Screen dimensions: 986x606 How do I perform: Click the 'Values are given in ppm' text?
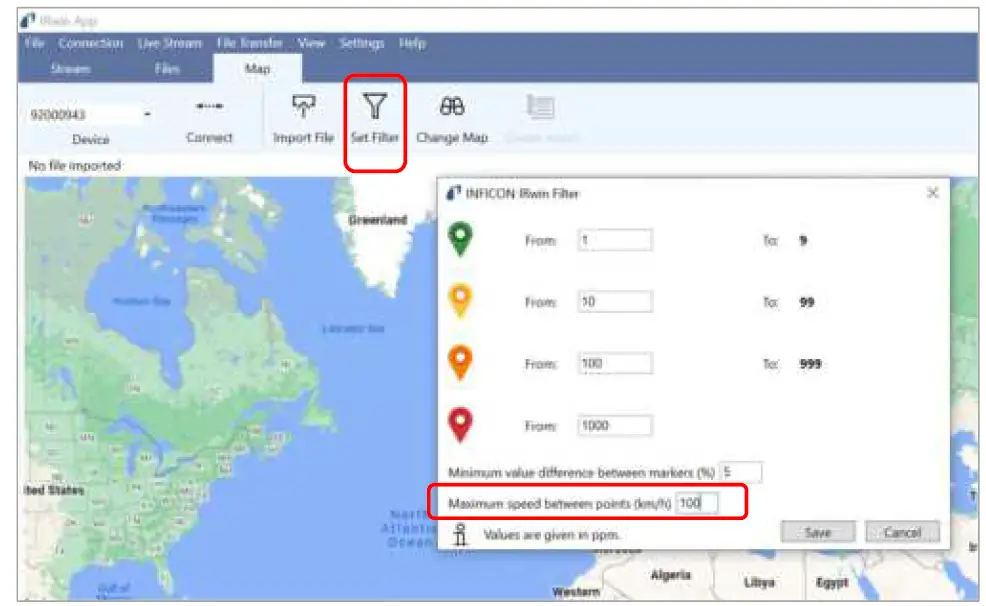(551, 535)
